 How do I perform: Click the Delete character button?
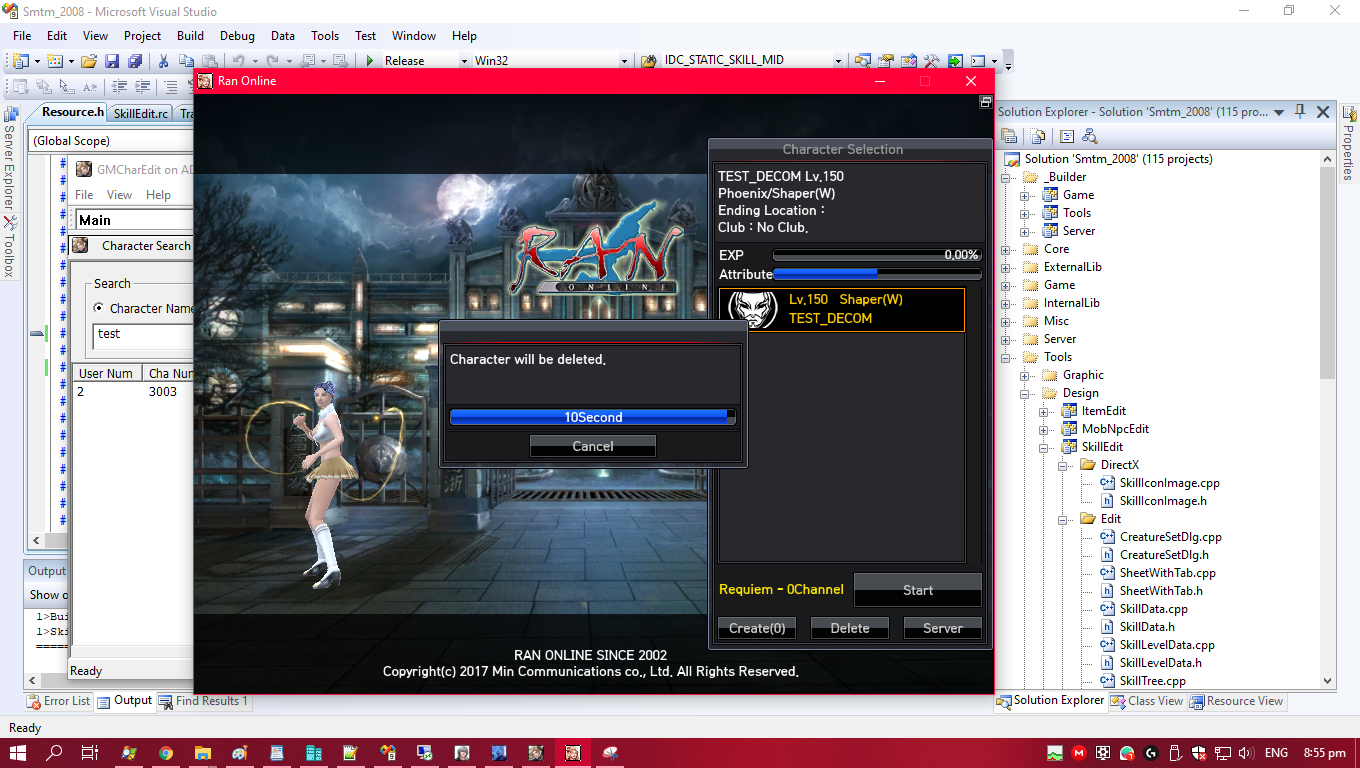pyautogui.click(x=850, y=628)
